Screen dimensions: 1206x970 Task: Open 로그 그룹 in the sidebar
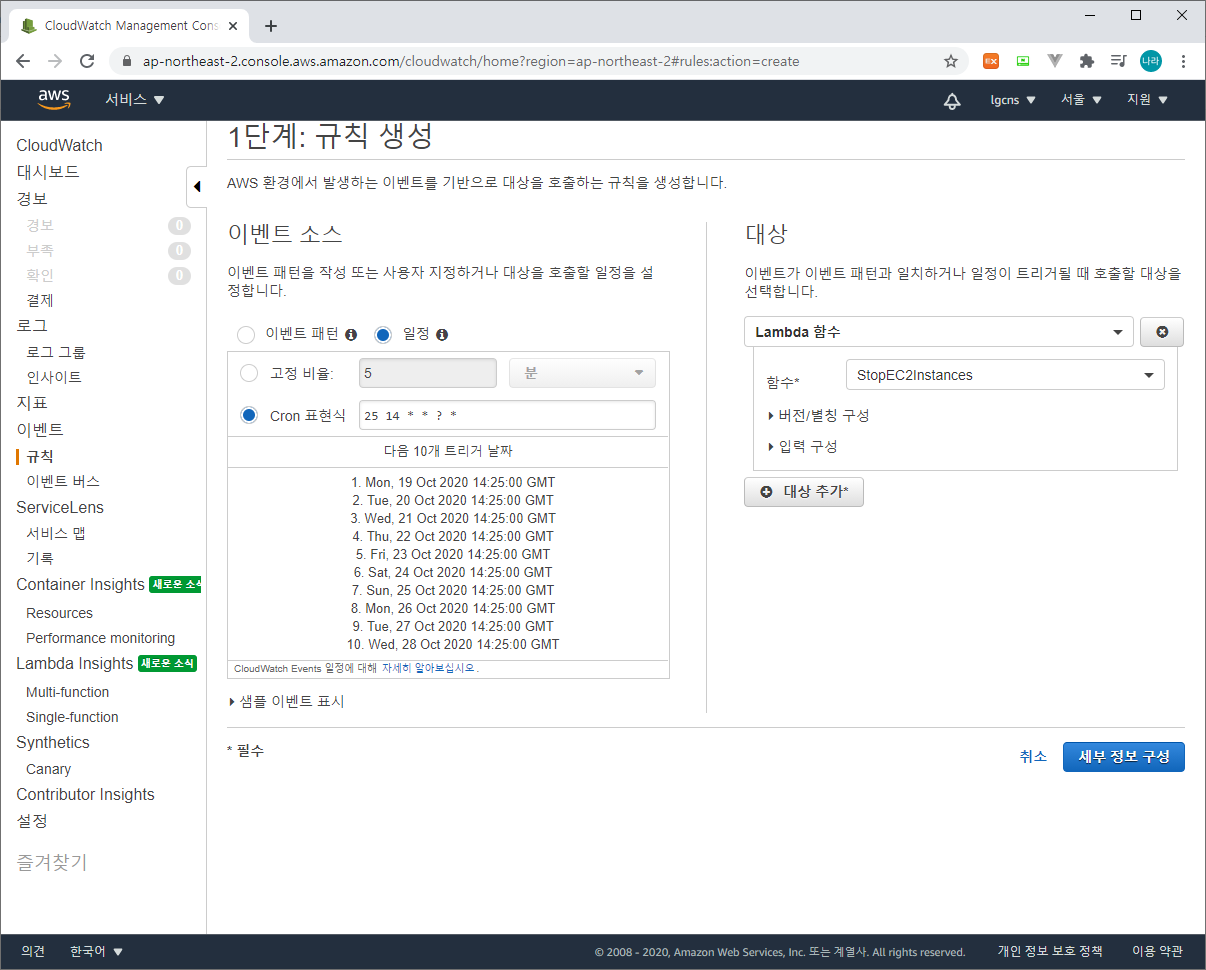[56, 352]
